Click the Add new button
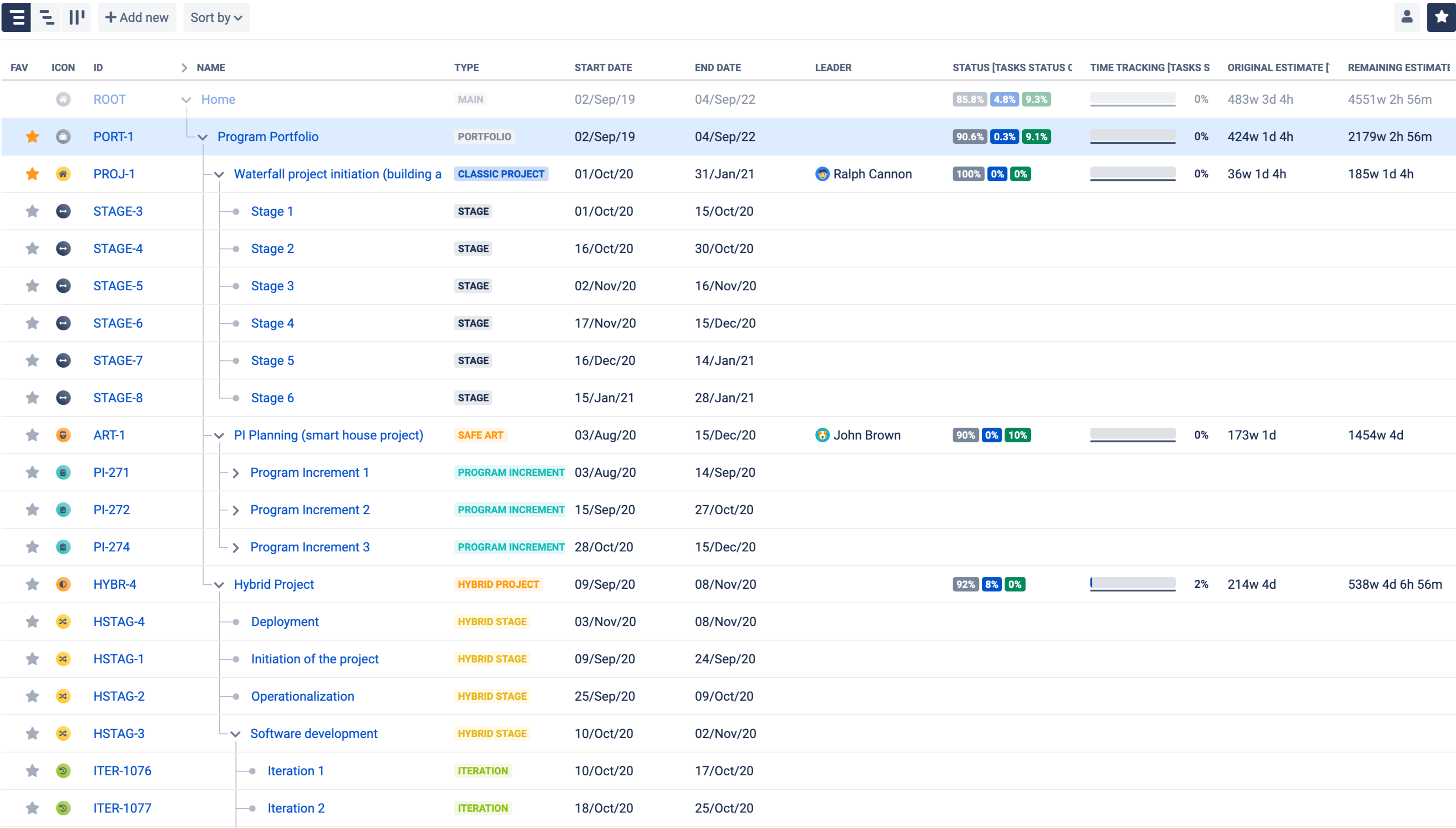 point(137,18)
